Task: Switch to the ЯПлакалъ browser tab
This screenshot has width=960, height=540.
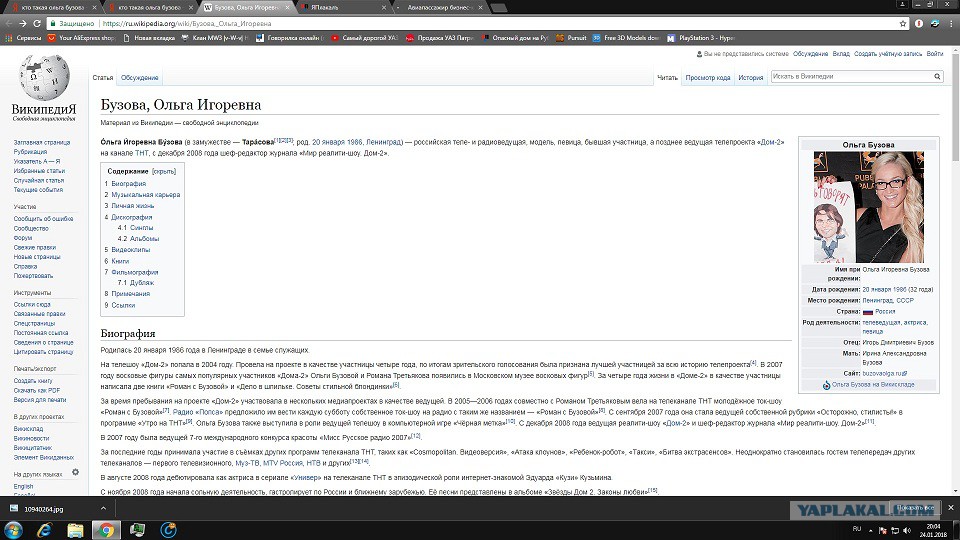Action: coord(343,7)
